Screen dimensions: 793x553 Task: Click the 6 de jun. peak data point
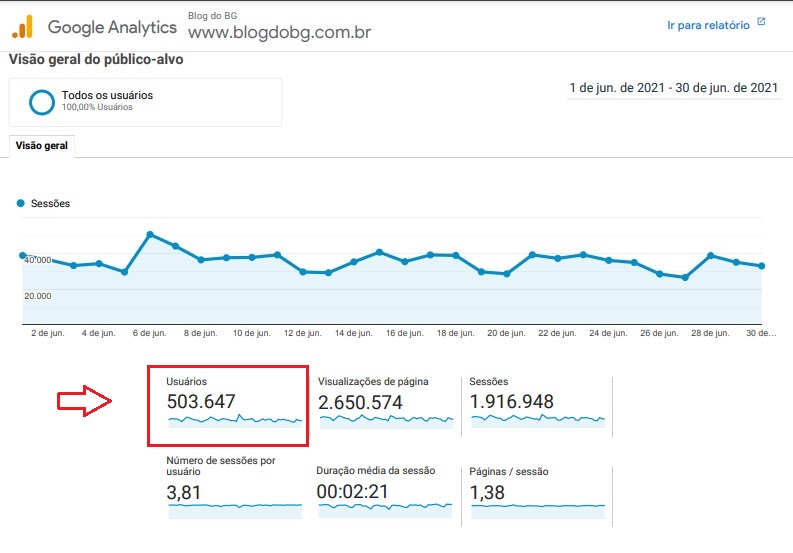150,234
